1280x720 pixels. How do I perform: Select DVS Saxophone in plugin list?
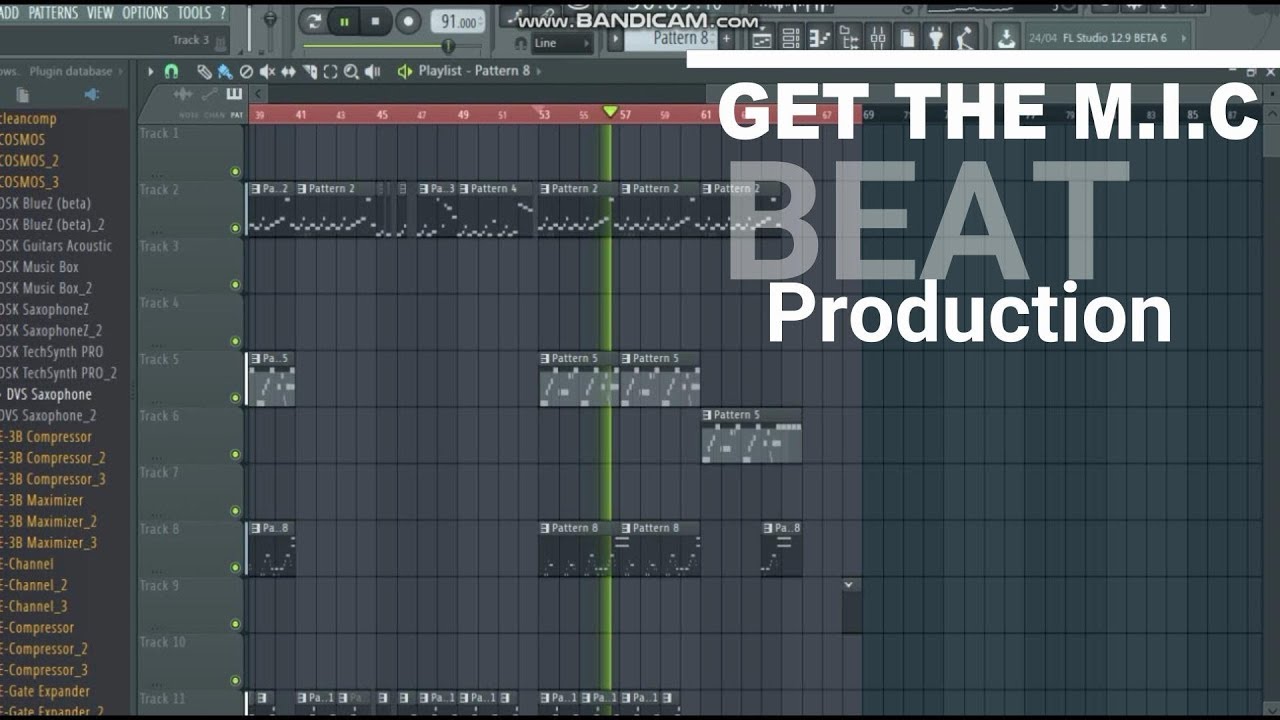49,394
